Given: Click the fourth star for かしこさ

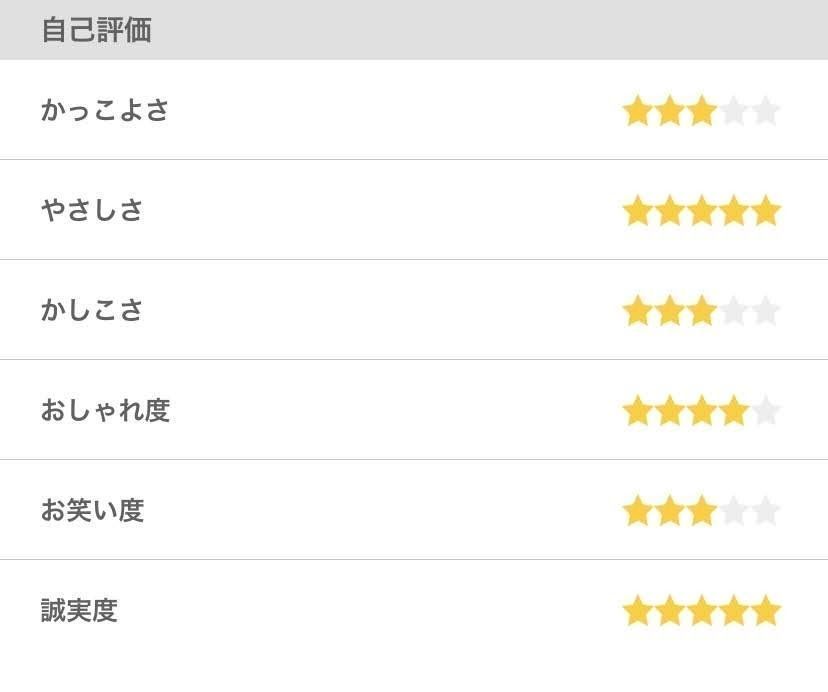Looking at the screenshot, I should coord(733,311).
